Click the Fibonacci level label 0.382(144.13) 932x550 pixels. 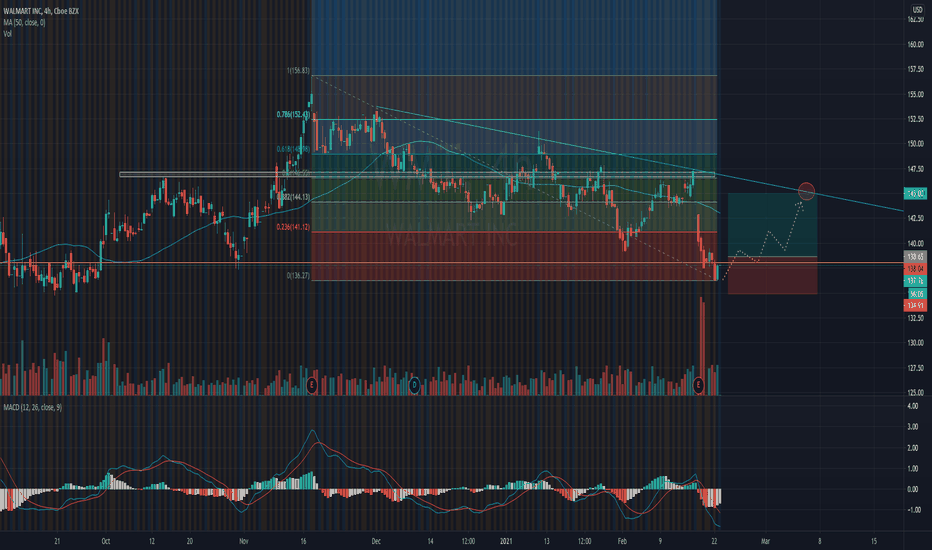(293, 197)
